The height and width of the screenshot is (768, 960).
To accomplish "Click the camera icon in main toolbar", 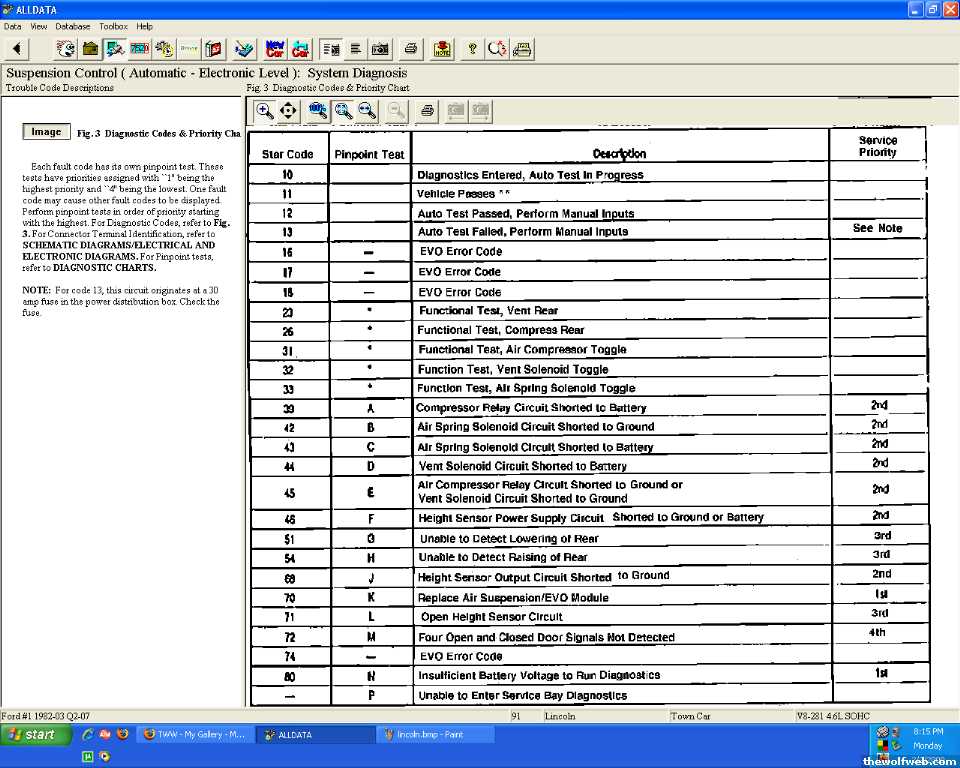I will click(x=380, y=48).
